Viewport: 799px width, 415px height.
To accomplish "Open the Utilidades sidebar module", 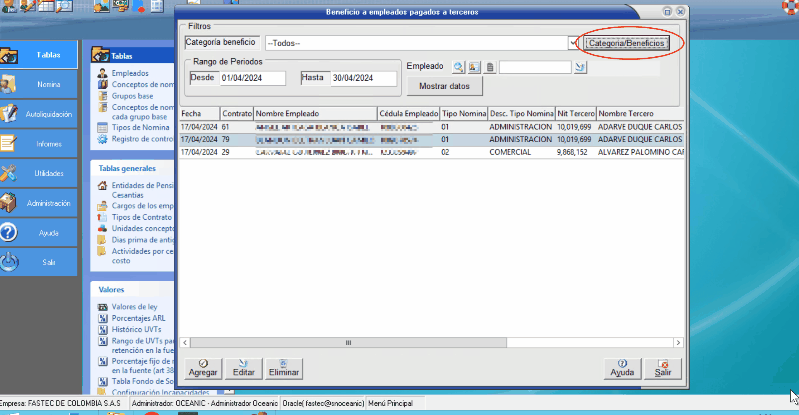I will tap(38, 173).
